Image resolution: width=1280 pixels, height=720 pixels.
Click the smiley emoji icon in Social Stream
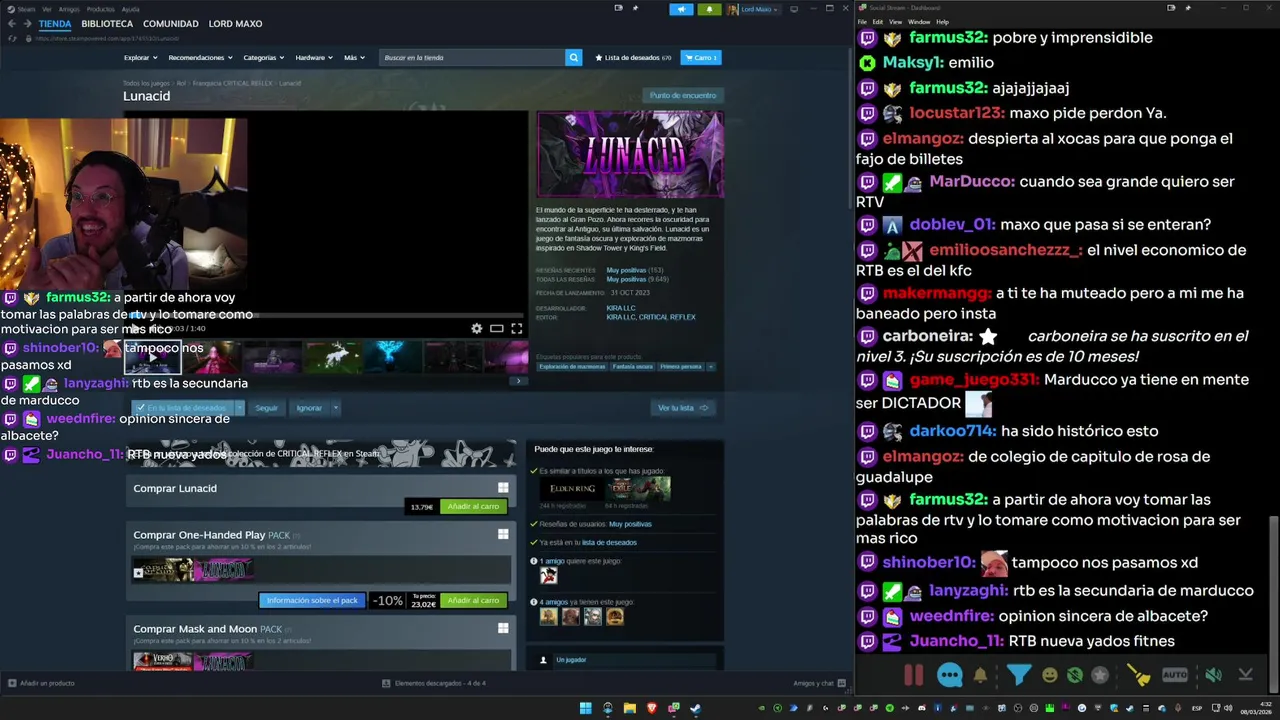pyautogui.click(x=1050, y=675)
